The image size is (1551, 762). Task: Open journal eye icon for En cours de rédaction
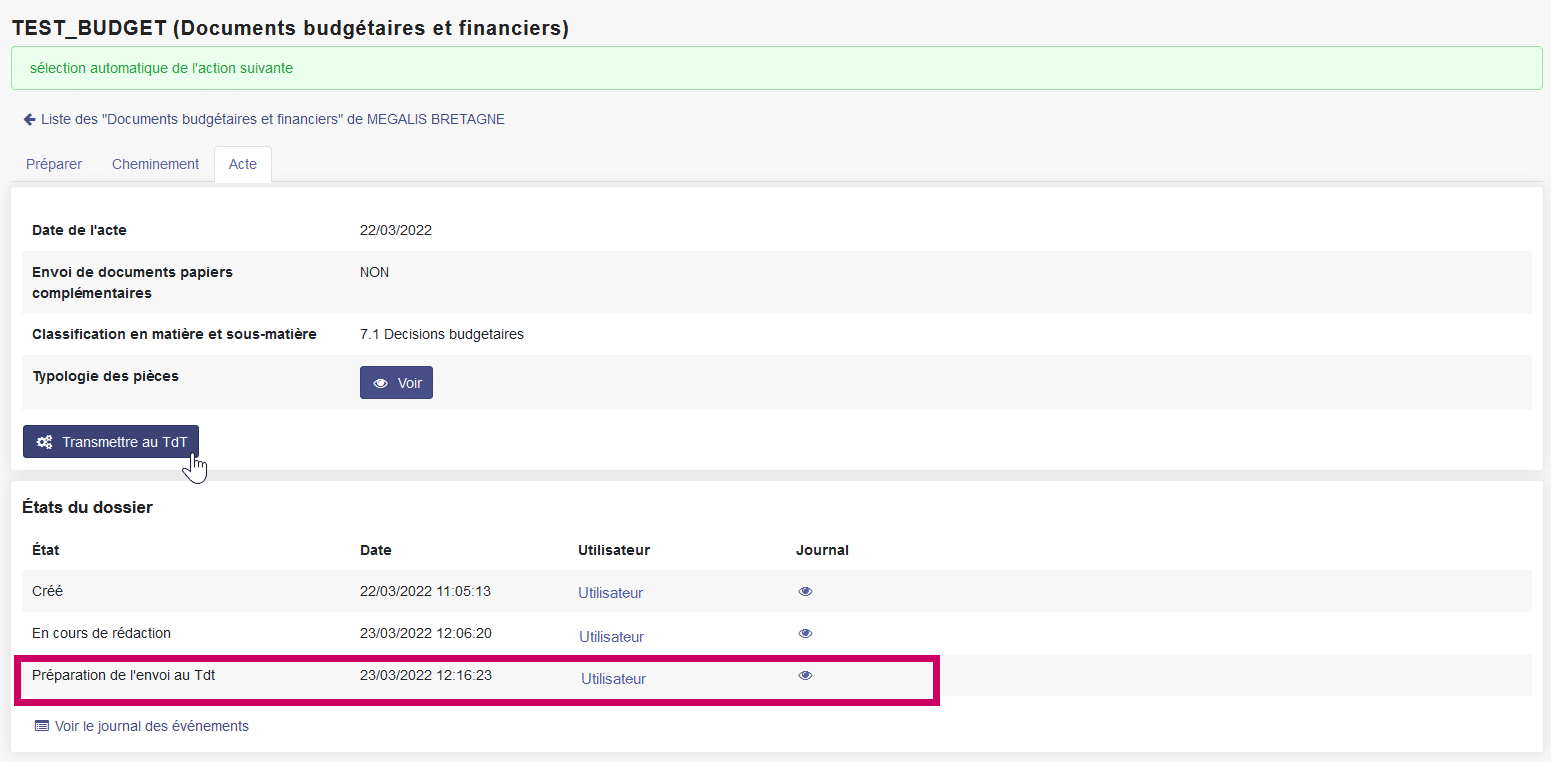(x=805, y=633)
